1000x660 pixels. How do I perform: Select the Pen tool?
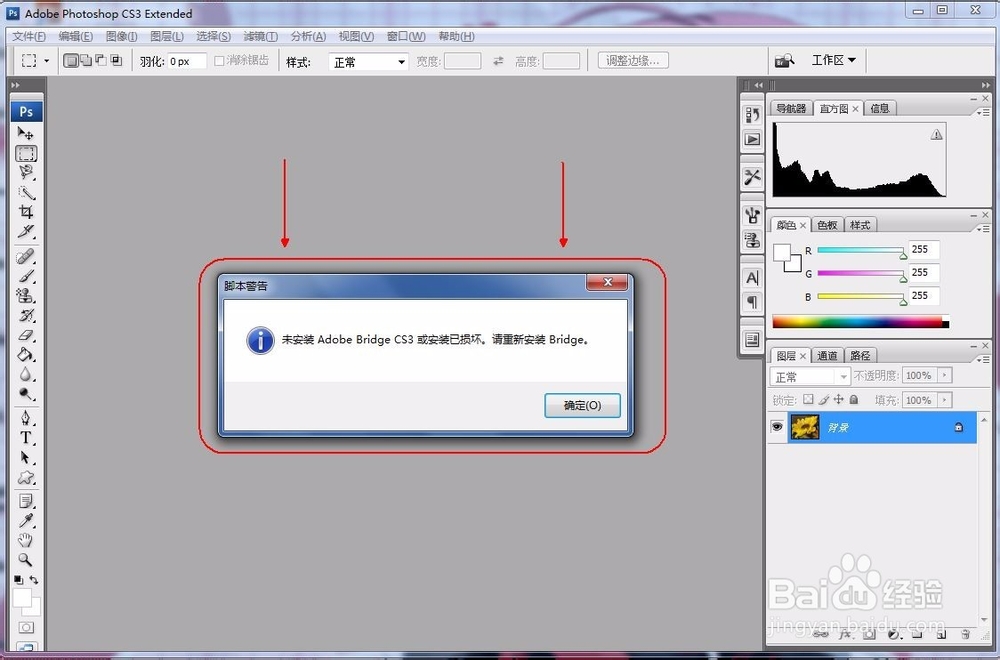(26, 418)
